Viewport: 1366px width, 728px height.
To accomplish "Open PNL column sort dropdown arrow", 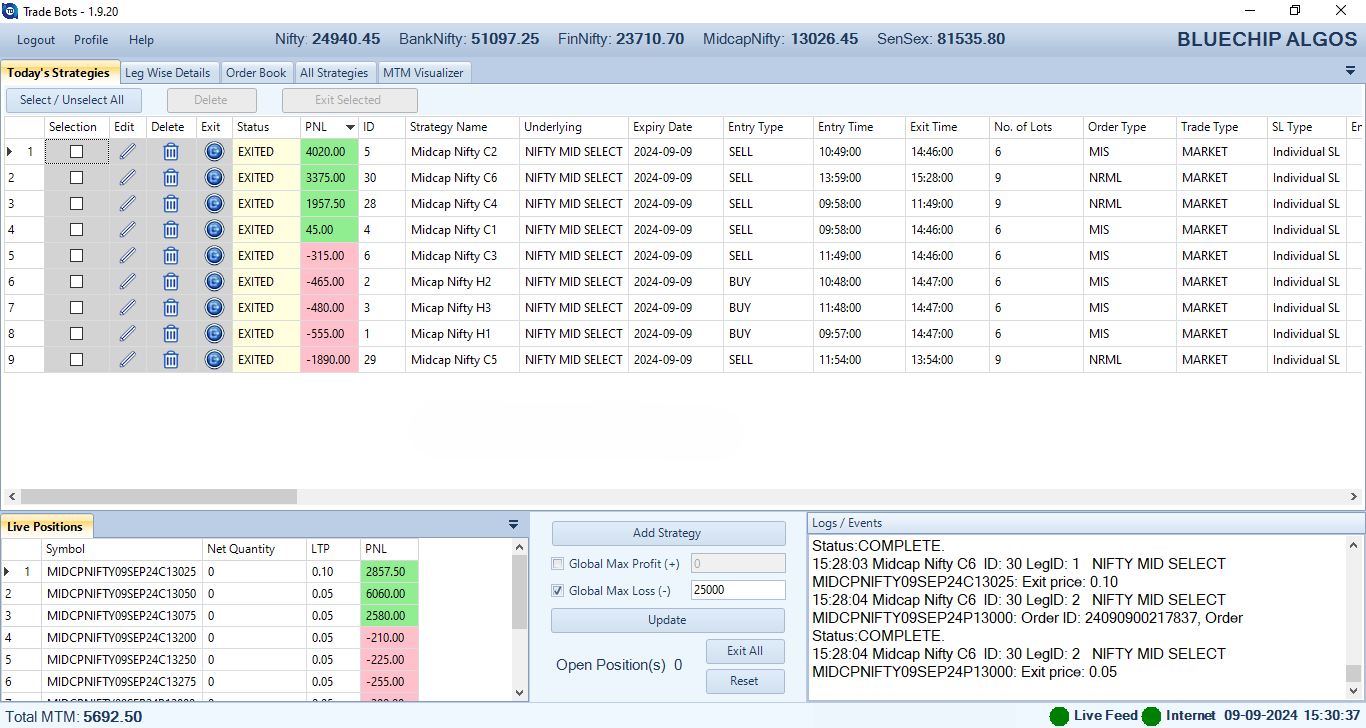I will click(350, 127).
